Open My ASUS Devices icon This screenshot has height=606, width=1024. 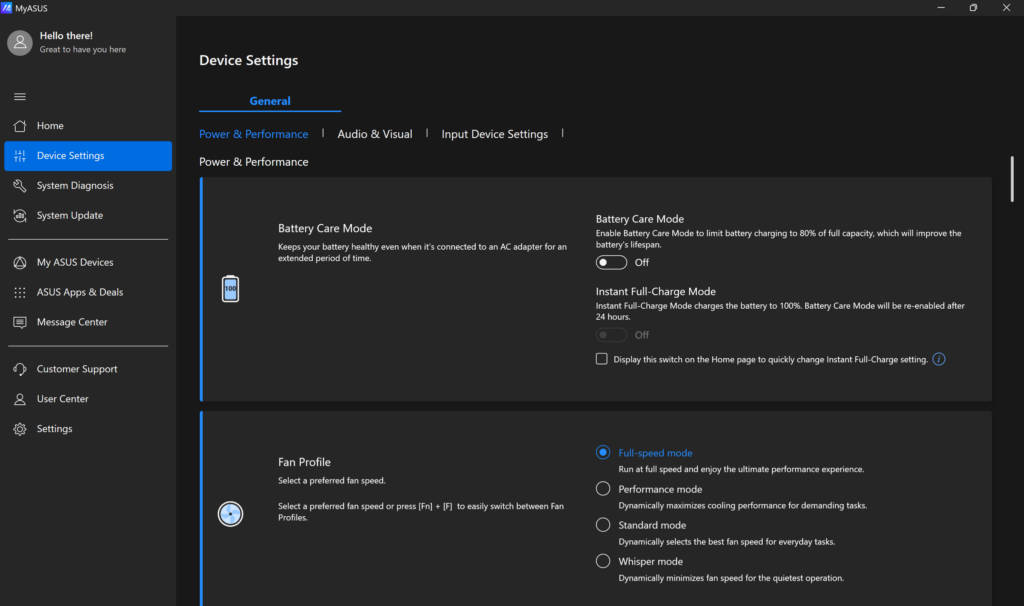click(x=20, y=263)
